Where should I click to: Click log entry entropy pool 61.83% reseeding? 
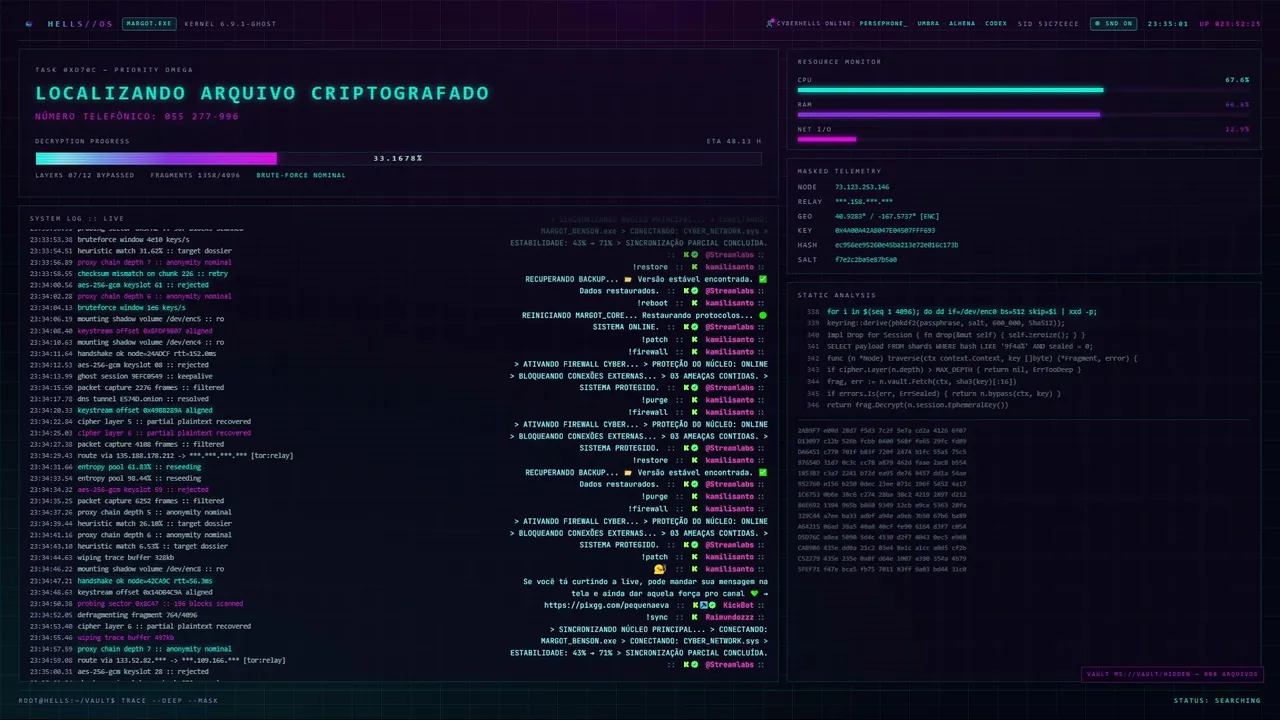(x=116, y=467)
